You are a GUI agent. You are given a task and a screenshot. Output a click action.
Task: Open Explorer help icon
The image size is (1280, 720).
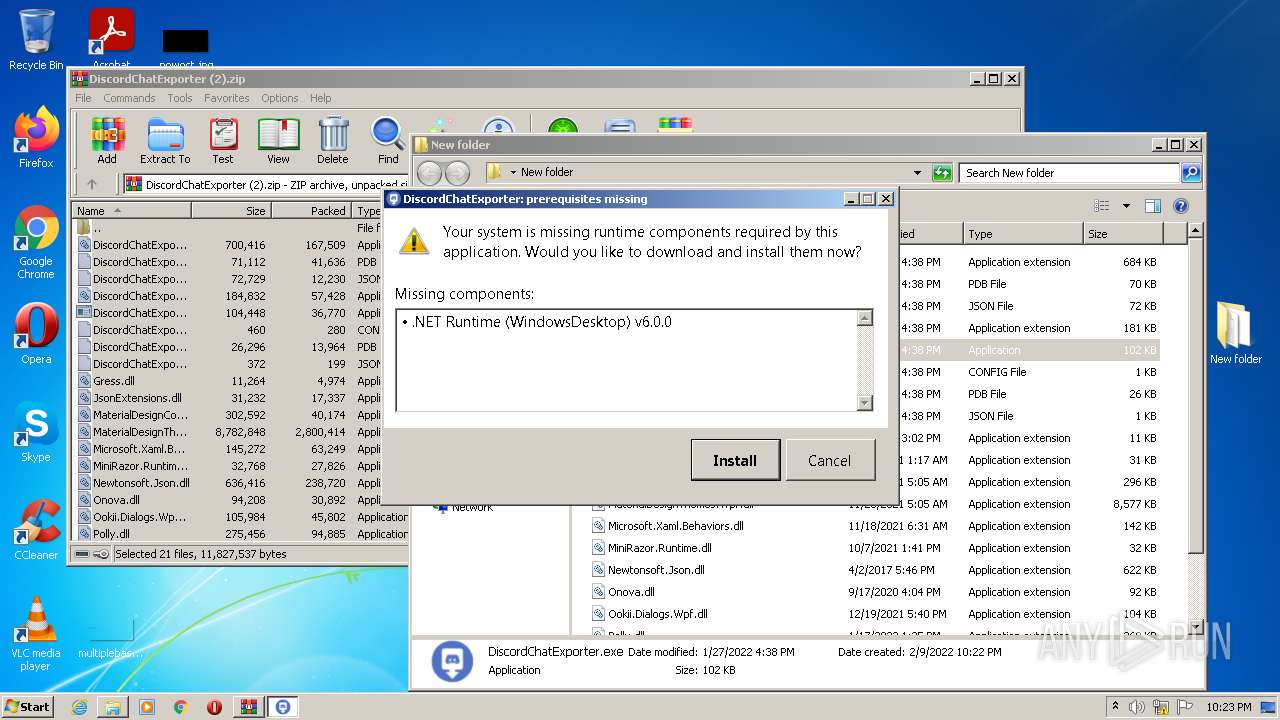[x=1180, y=206]
